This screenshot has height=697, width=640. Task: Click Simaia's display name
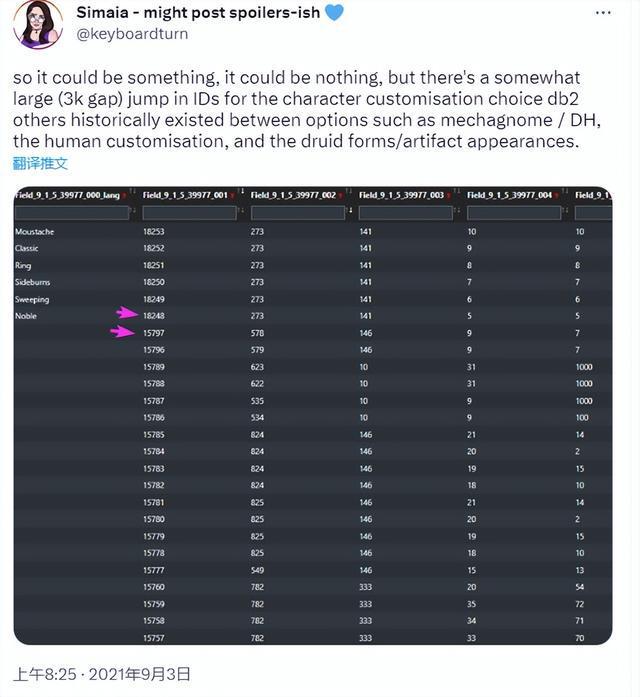[x=198, y=12]
